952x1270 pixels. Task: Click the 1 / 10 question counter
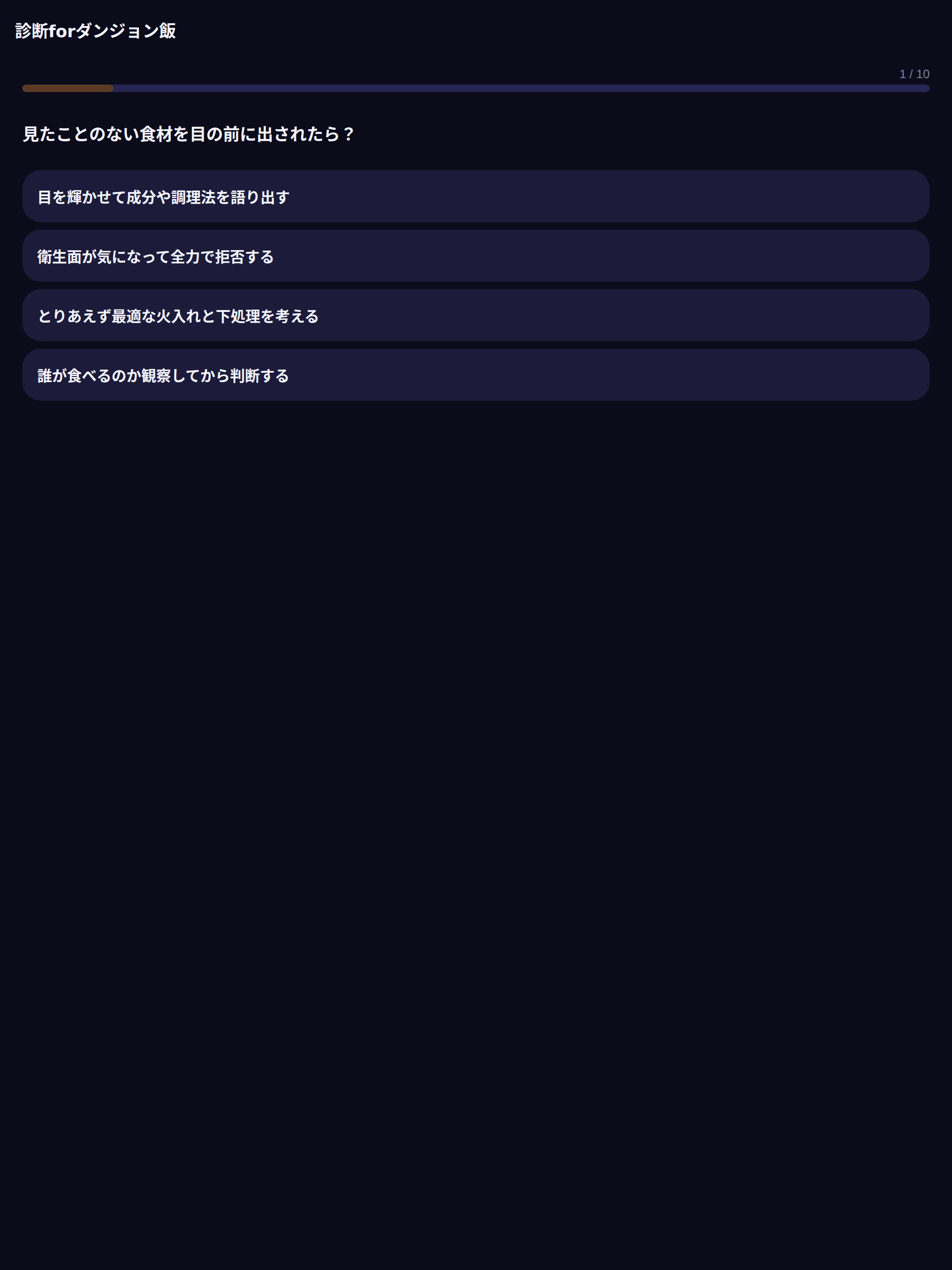(x=914, y=74)
